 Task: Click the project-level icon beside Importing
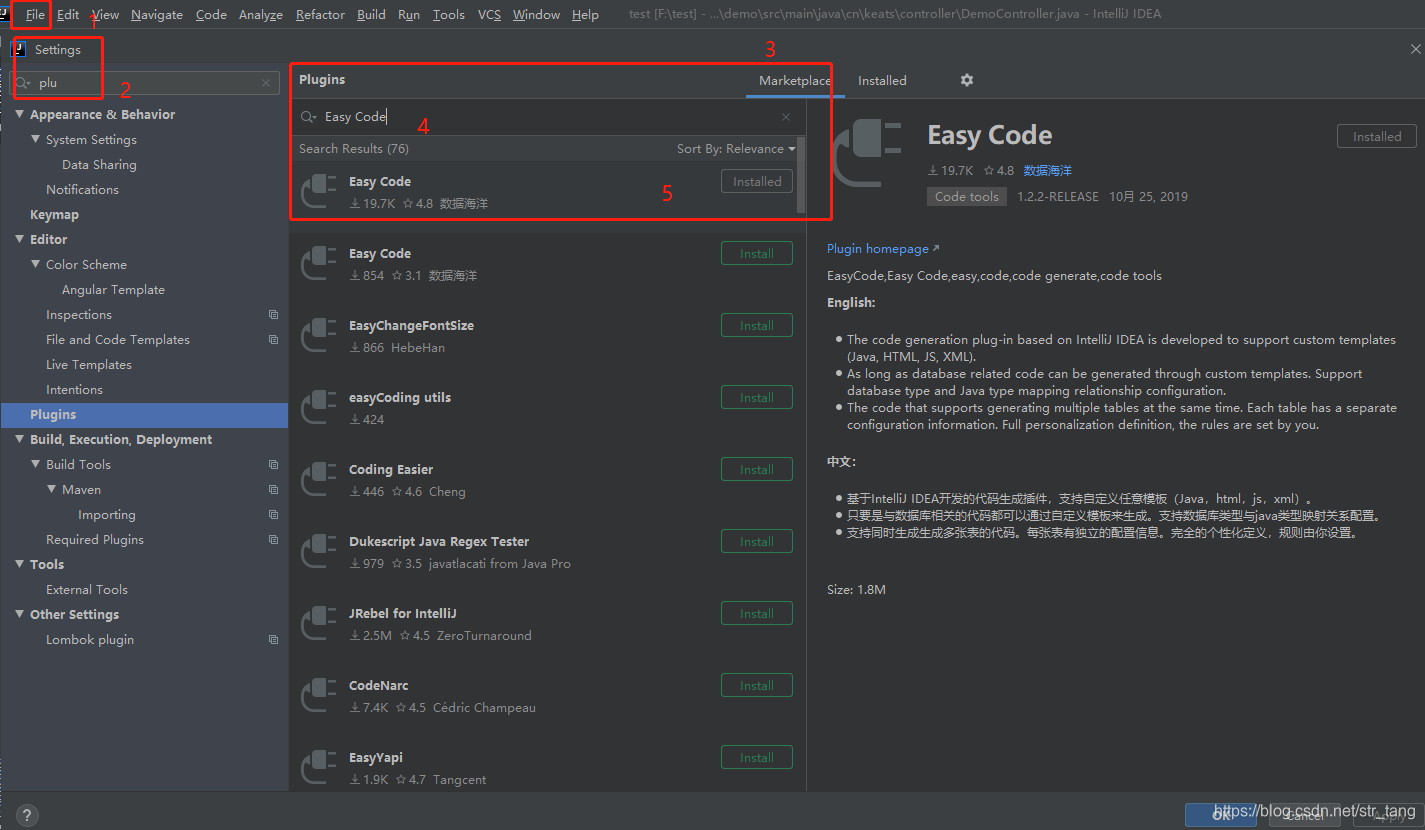(x=273, y=515)
